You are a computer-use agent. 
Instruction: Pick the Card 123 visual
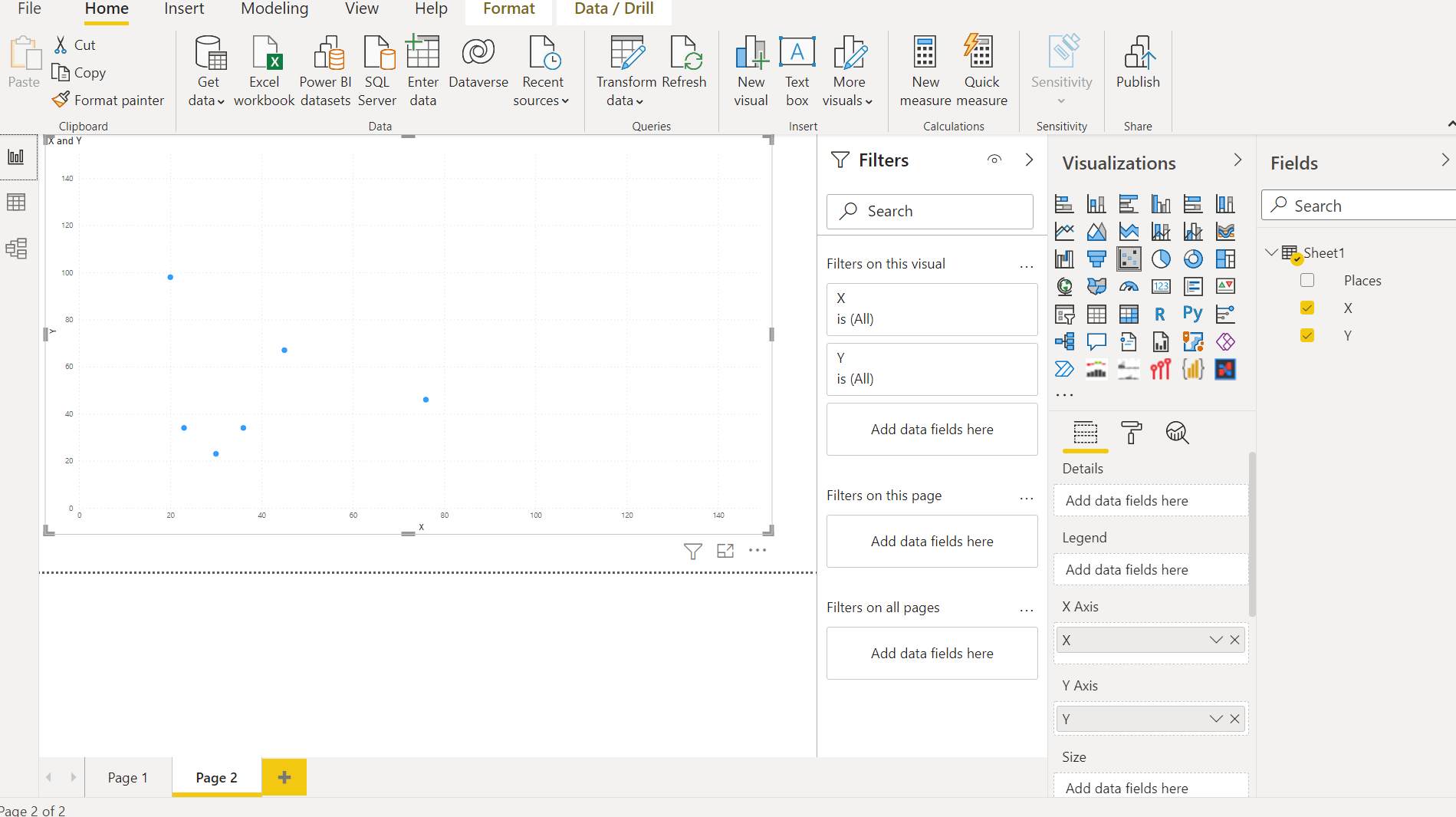pos(1161,287)
